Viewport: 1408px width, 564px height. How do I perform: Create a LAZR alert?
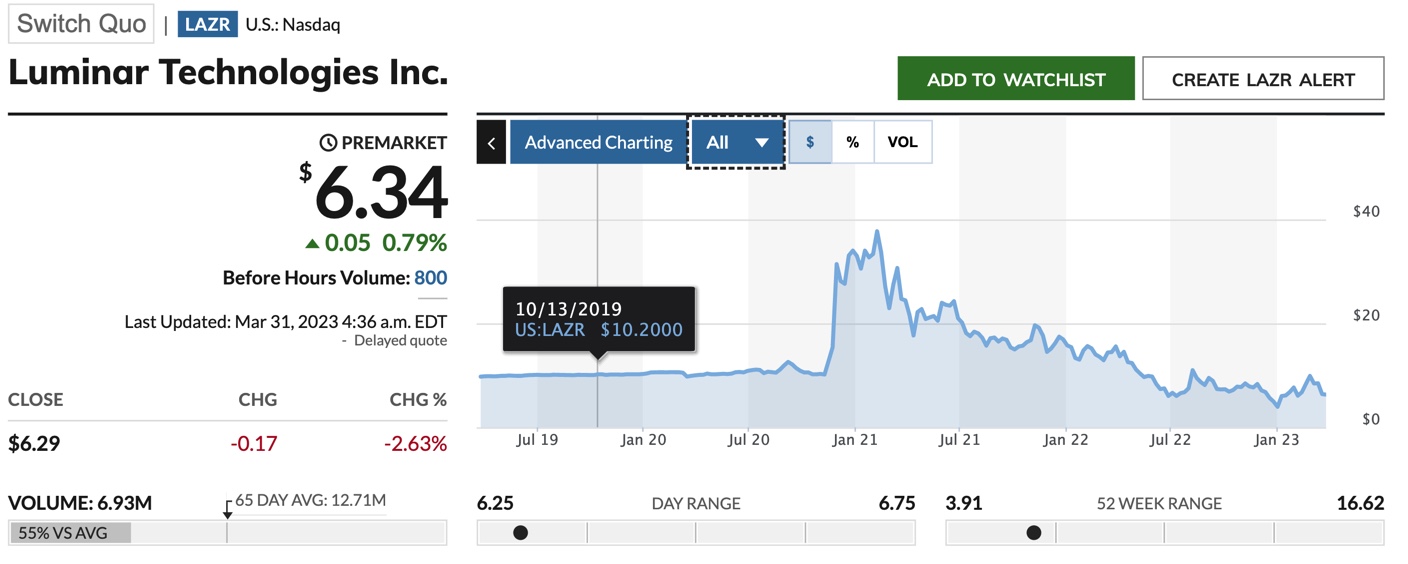point(1263,79)
